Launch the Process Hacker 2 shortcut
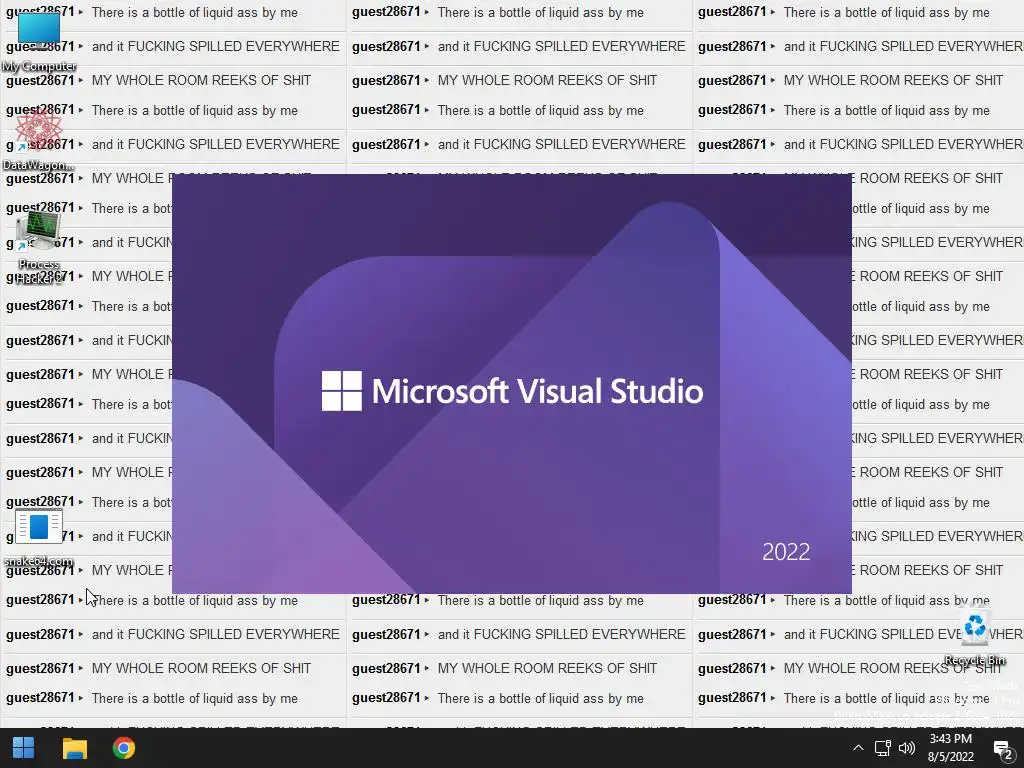The height and width of the screenshot is (768, 1024). tap(39, 247)
